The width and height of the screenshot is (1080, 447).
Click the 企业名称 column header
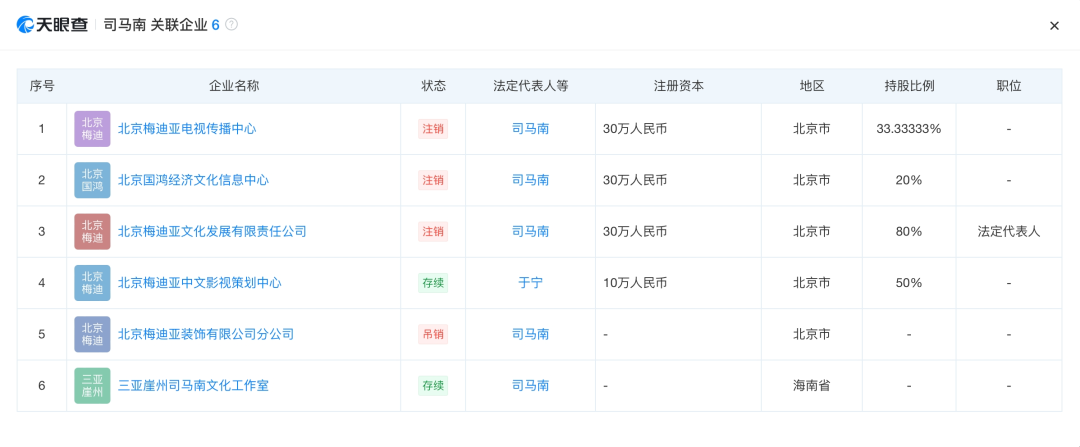coord(234,86)
